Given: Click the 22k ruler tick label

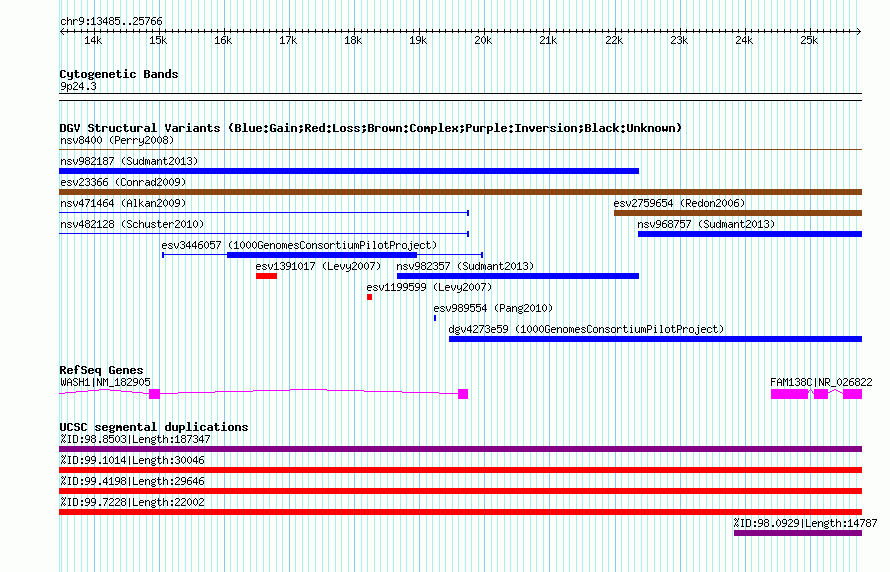Looking at the screenshot, I should coord(614,40).
